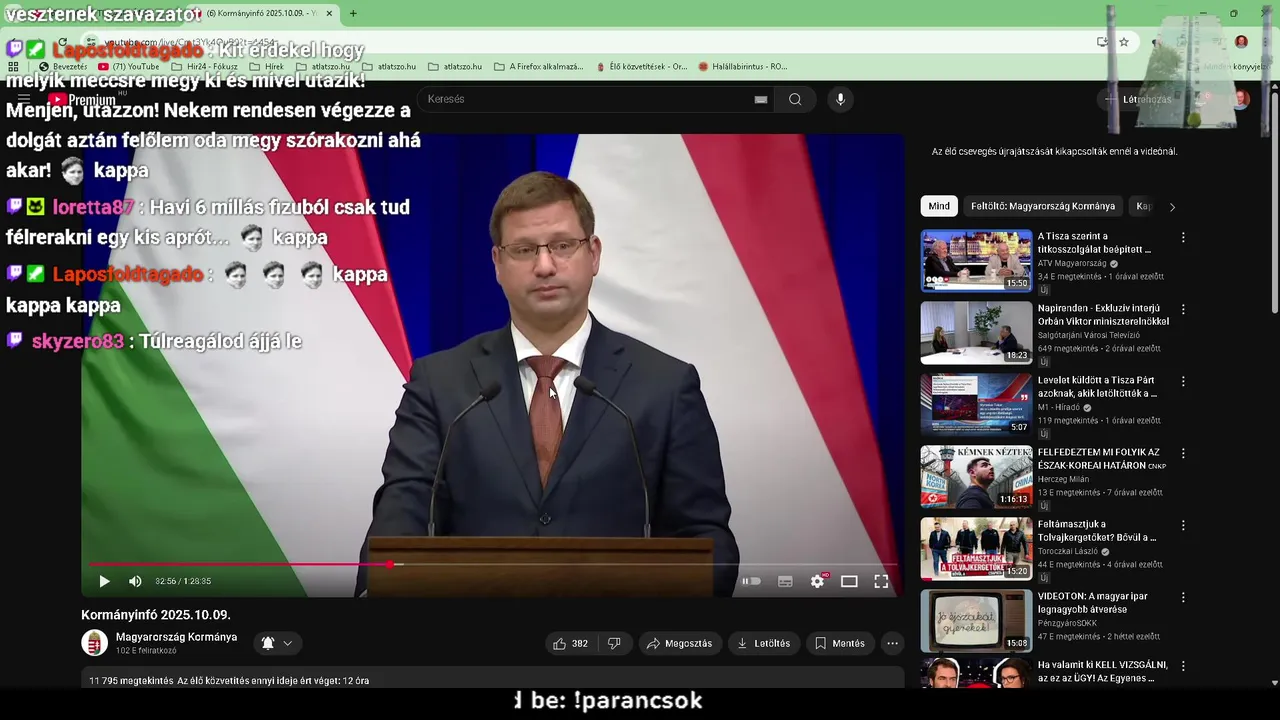Open options for the ATV Tisza video
Image resolution: width=1280 pixels, height=720 pixels.
[x=1183, y=238]
